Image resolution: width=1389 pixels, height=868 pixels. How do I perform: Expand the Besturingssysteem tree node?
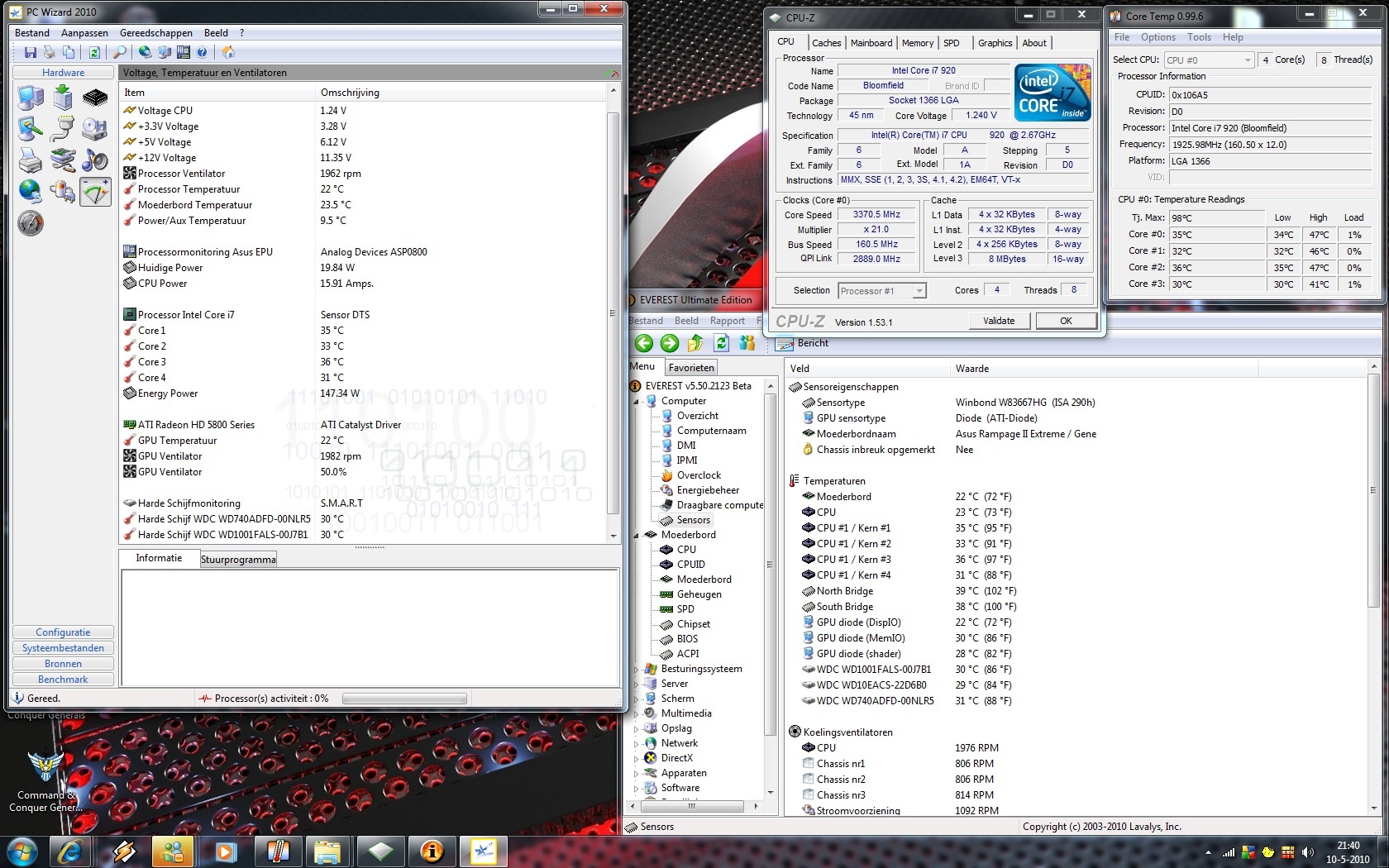637,670
